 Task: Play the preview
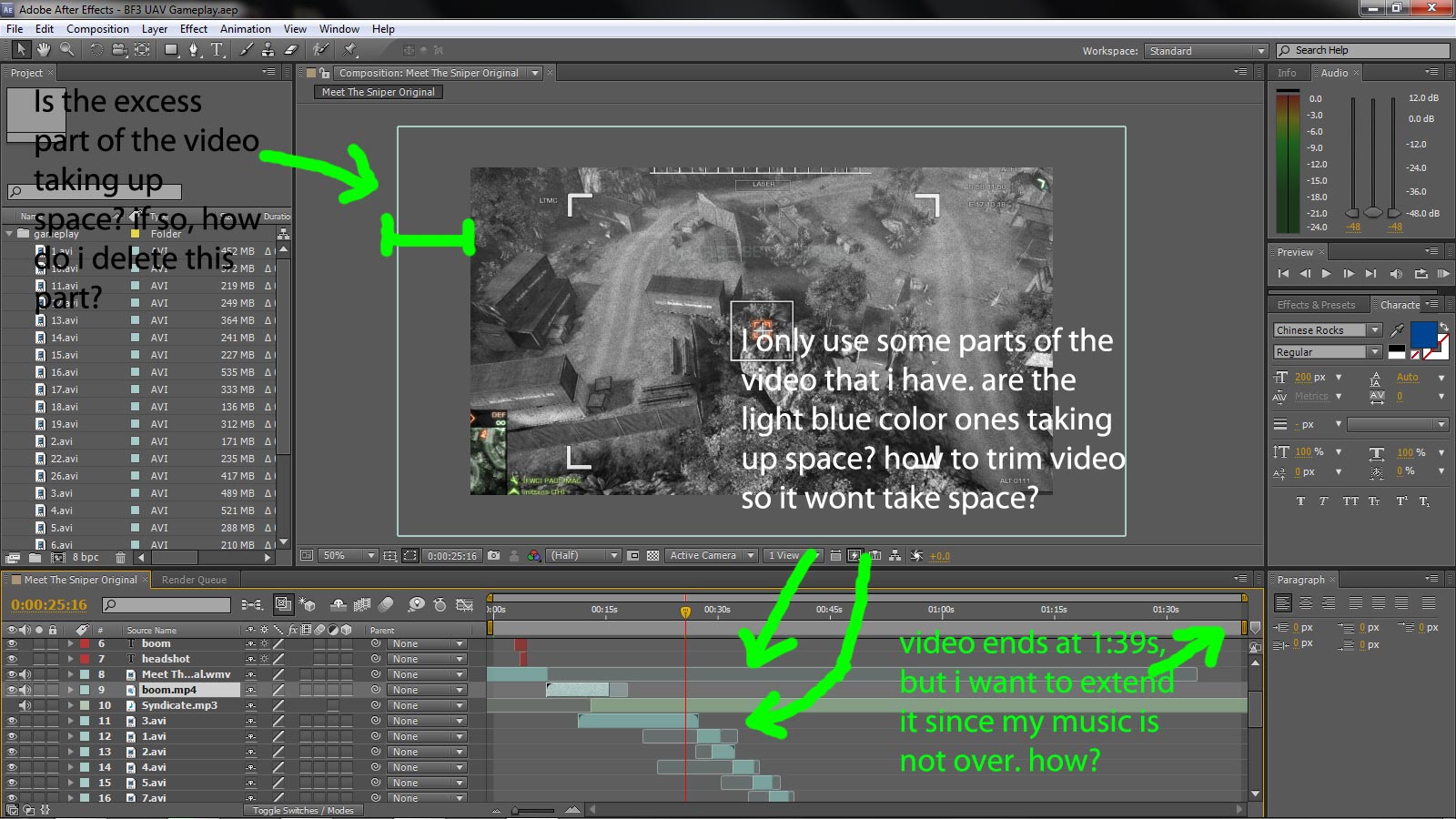point(1326,274)
